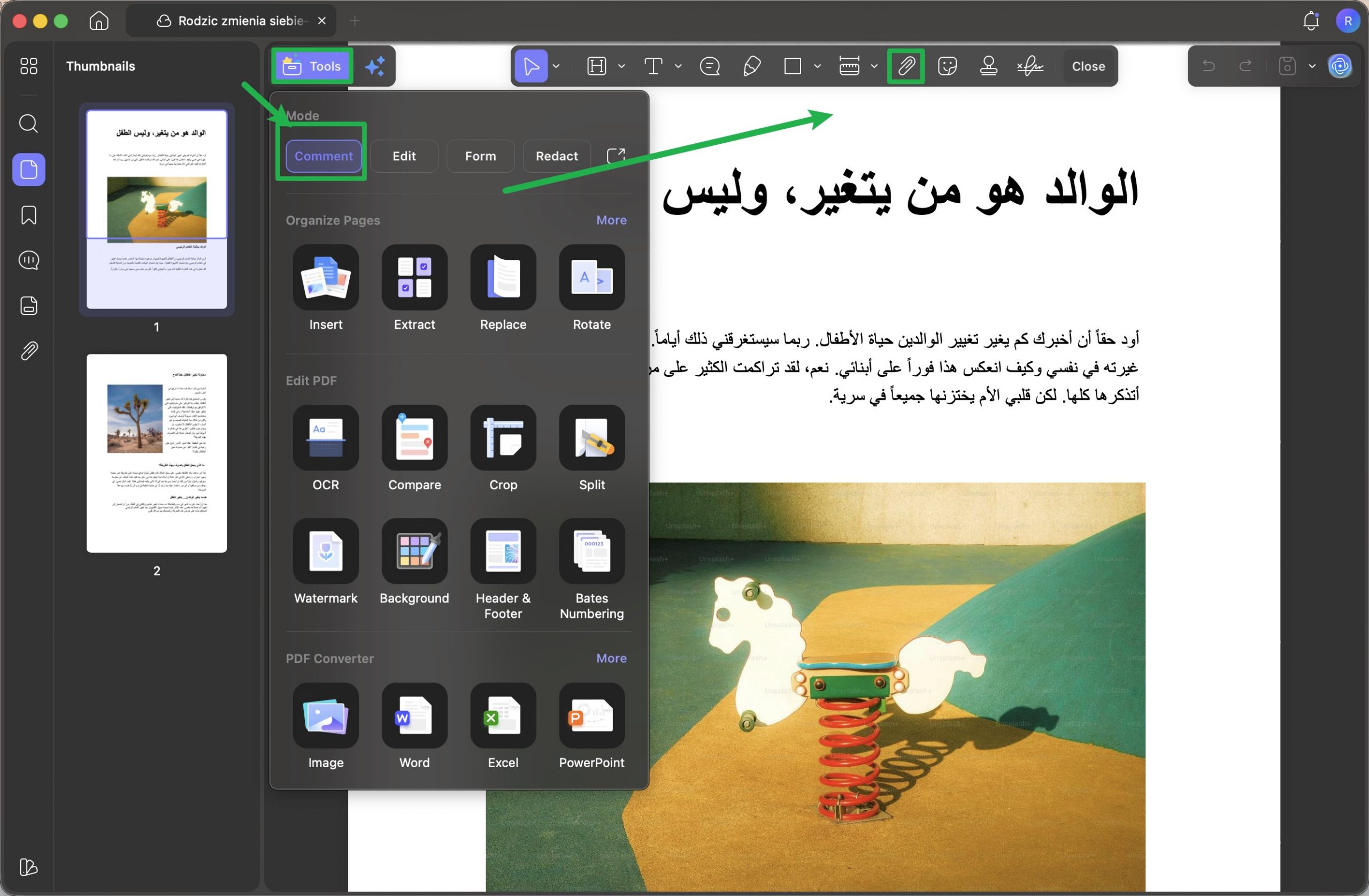Open More options for PDF Converter
This screenshot has height=896, width=1369.
point(611,658)
